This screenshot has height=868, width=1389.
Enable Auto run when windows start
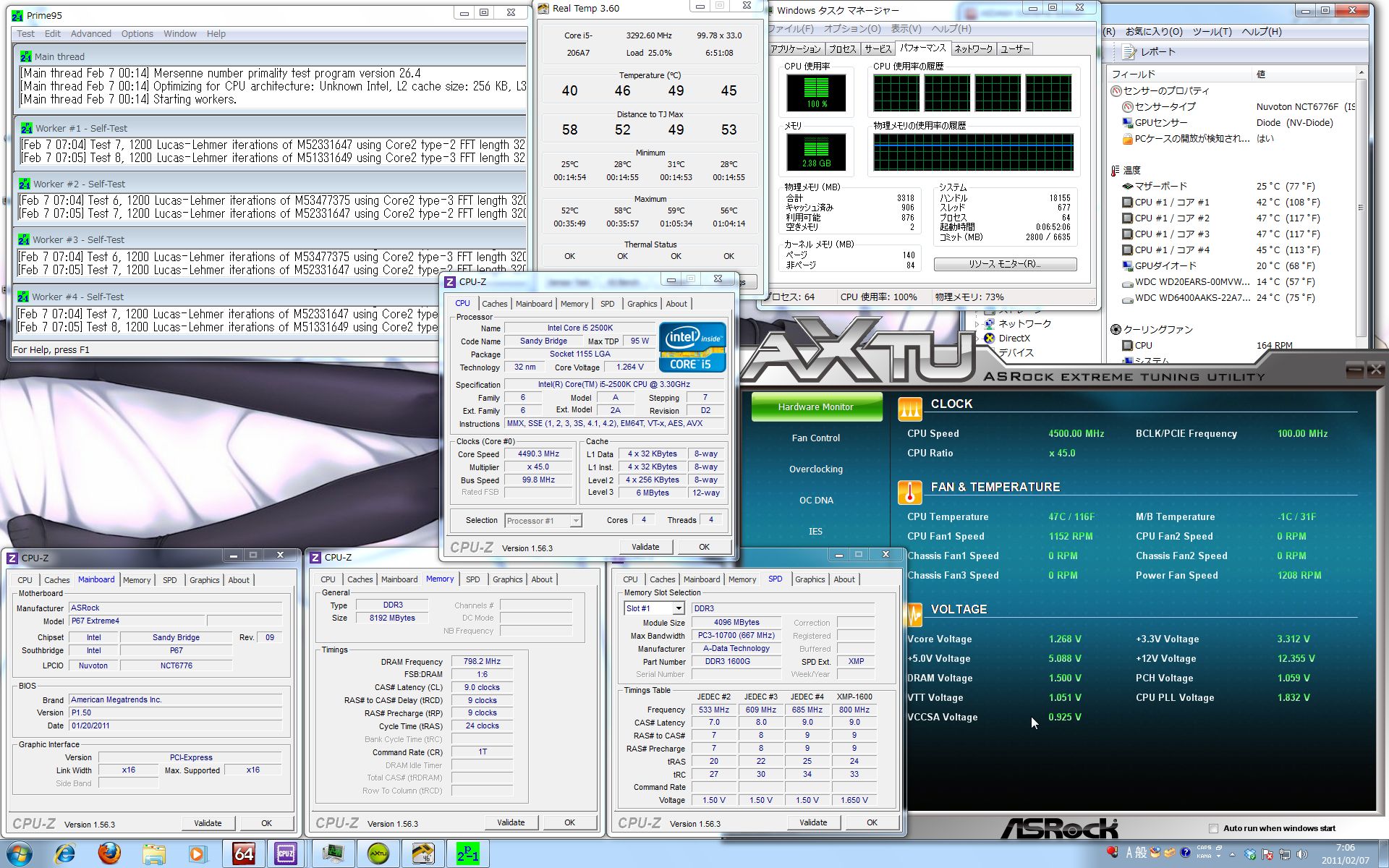1213,828
